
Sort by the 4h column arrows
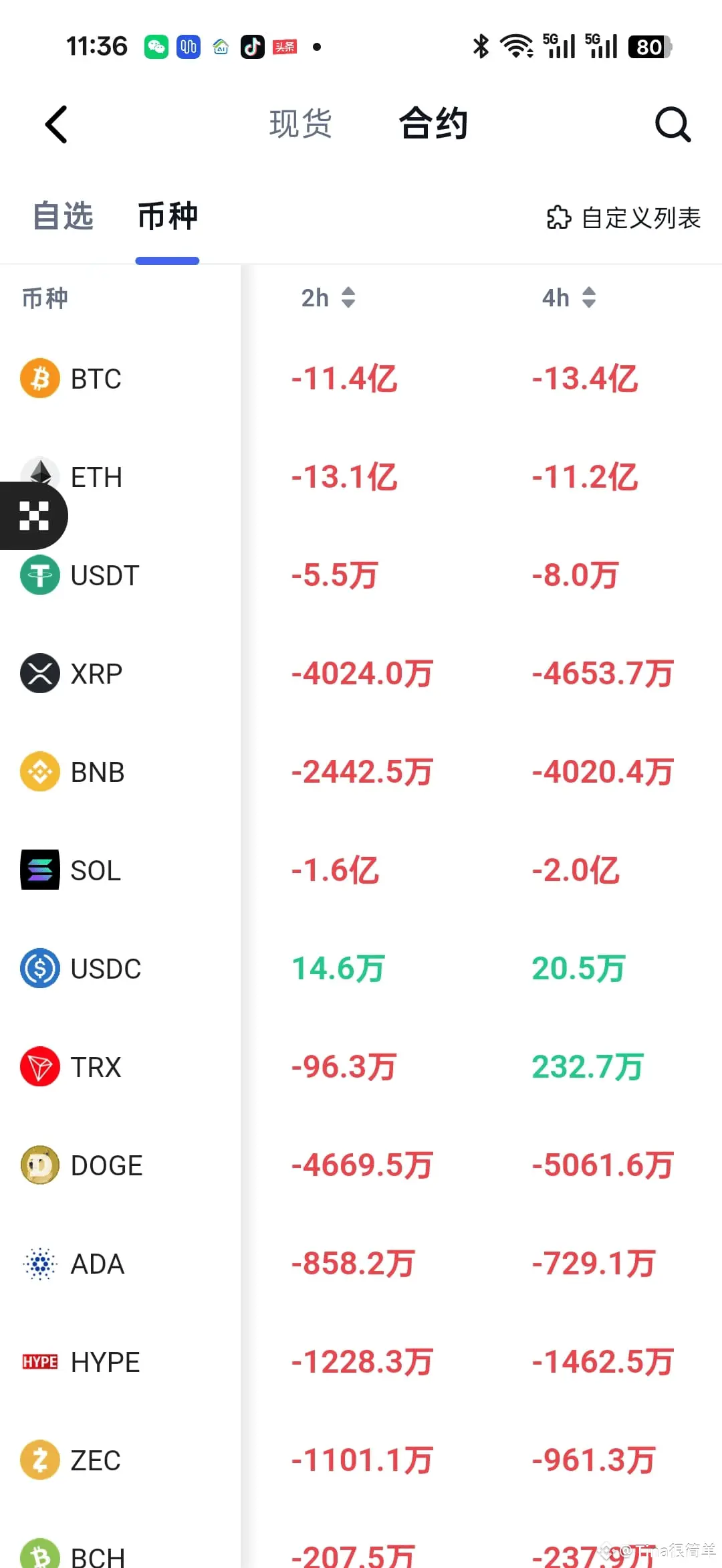pos(588,298)
